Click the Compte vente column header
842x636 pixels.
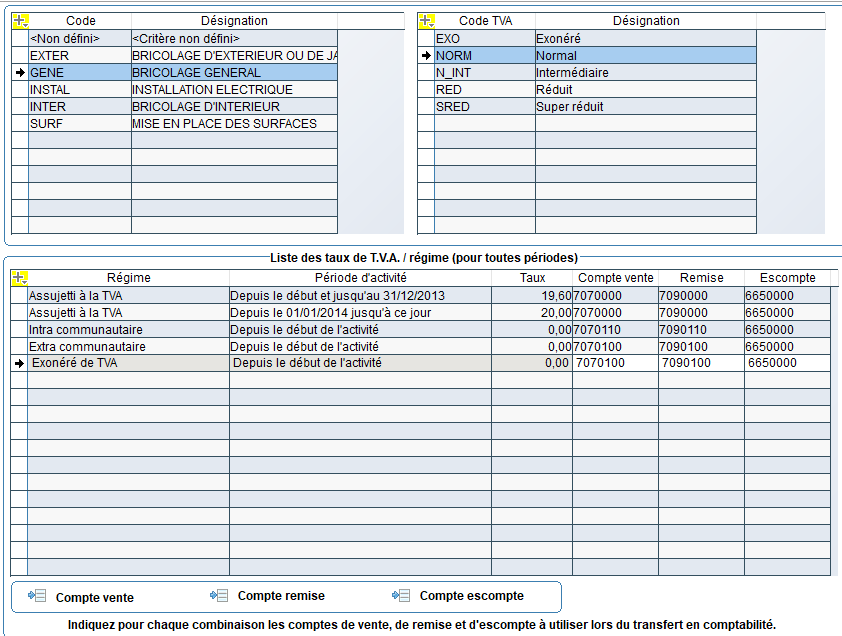(x=615, y=278)
